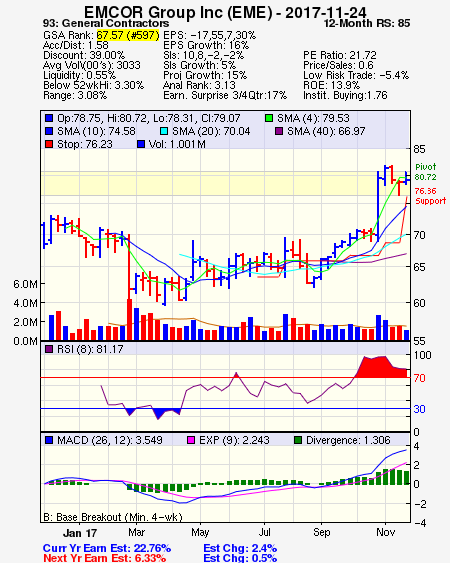Click the Sep date axis label
Viewport: 450px width, 563px height.
click(321, 532)
